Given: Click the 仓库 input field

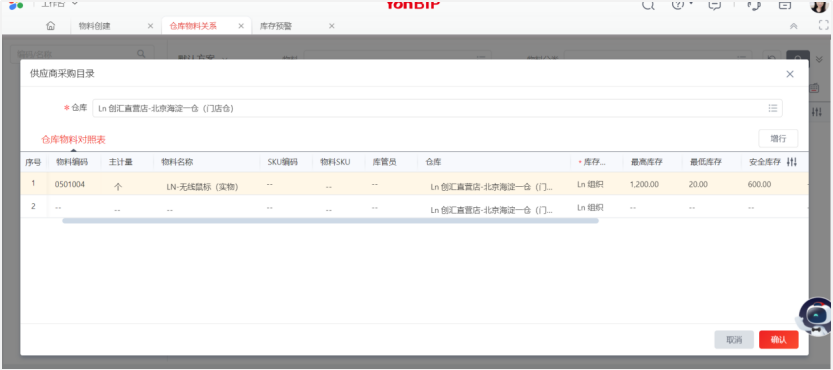Looking at the screenshot, I should [437, 108].
